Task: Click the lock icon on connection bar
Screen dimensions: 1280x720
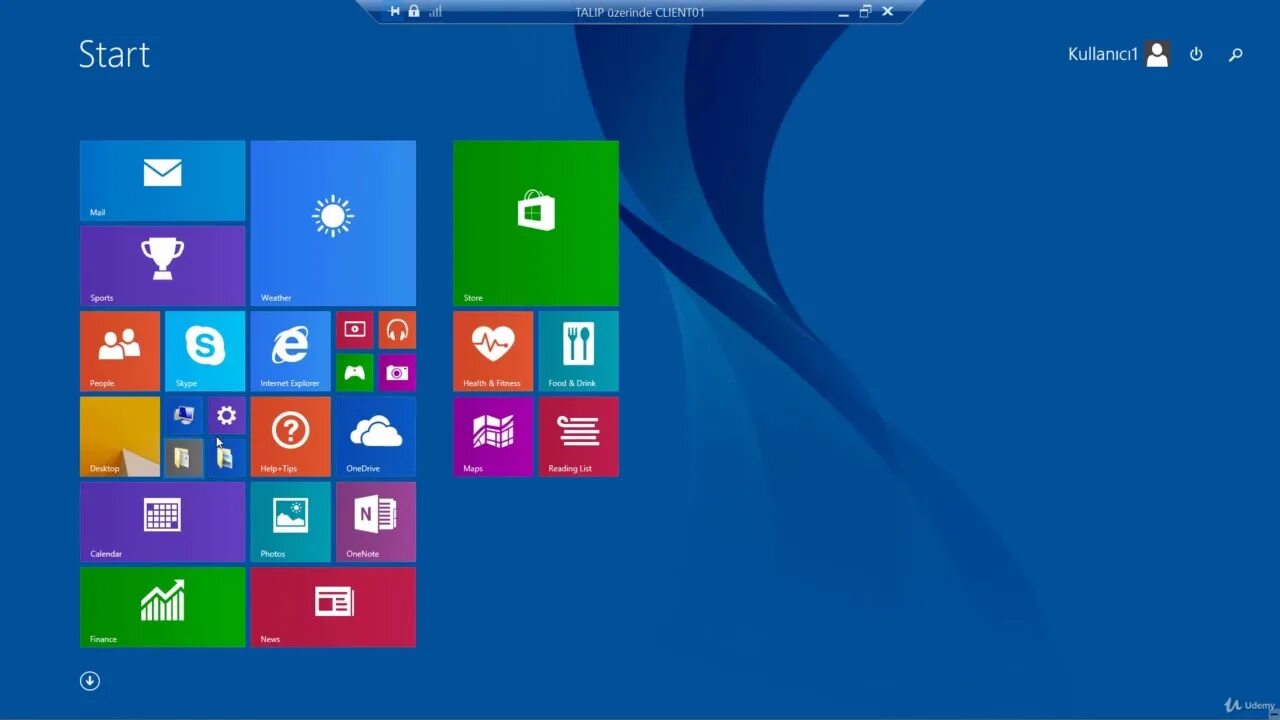Action: (x=414, y=11)
